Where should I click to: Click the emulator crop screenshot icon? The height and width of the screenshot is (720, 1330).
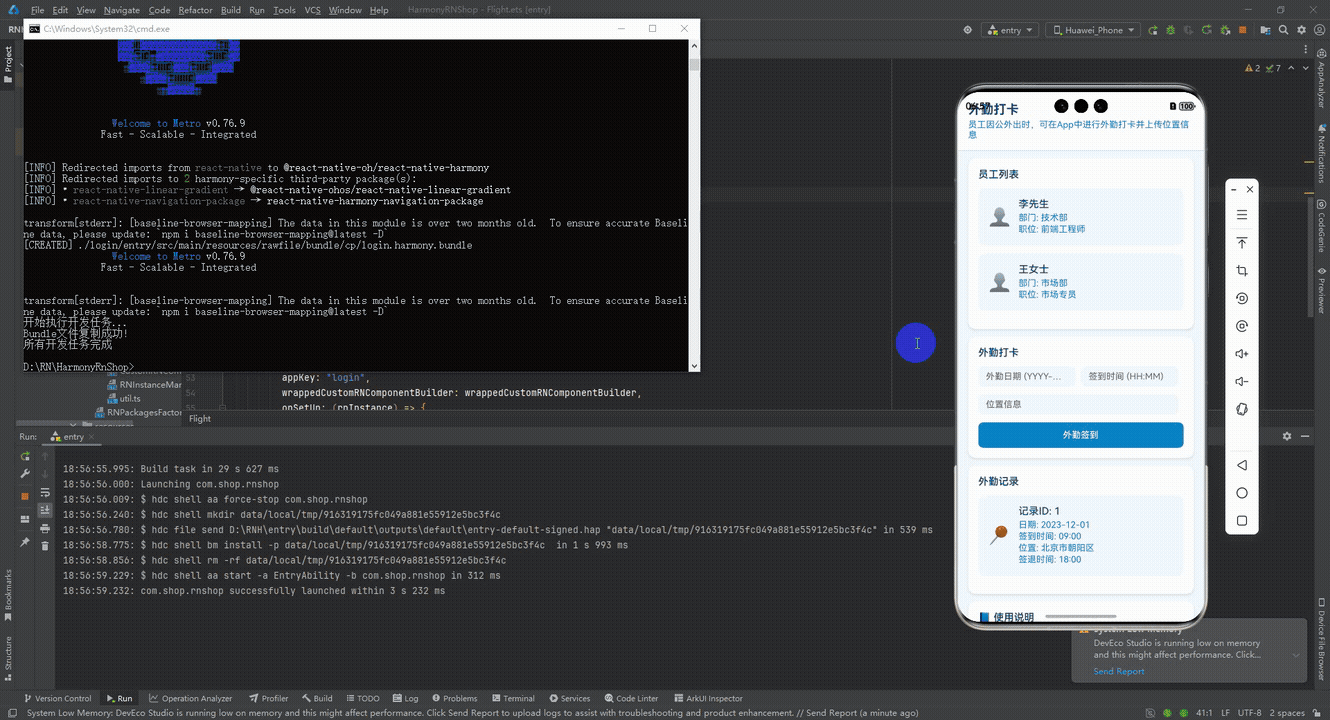1242,271
